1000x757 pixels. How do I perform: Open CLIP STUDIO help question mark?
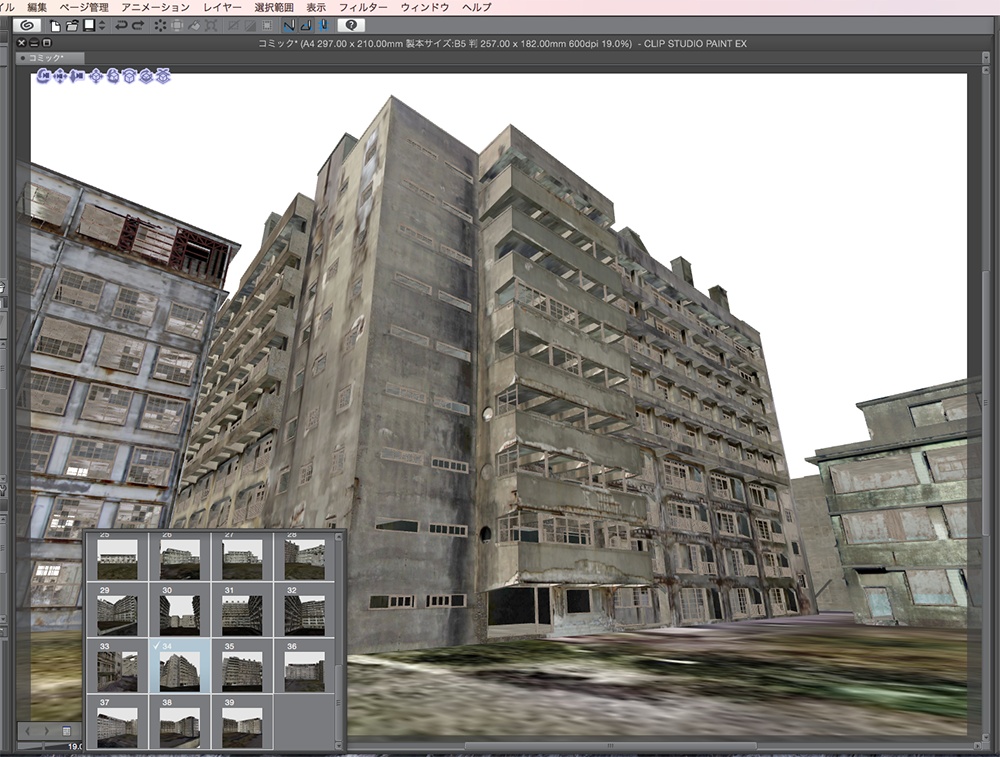(351, 26)
